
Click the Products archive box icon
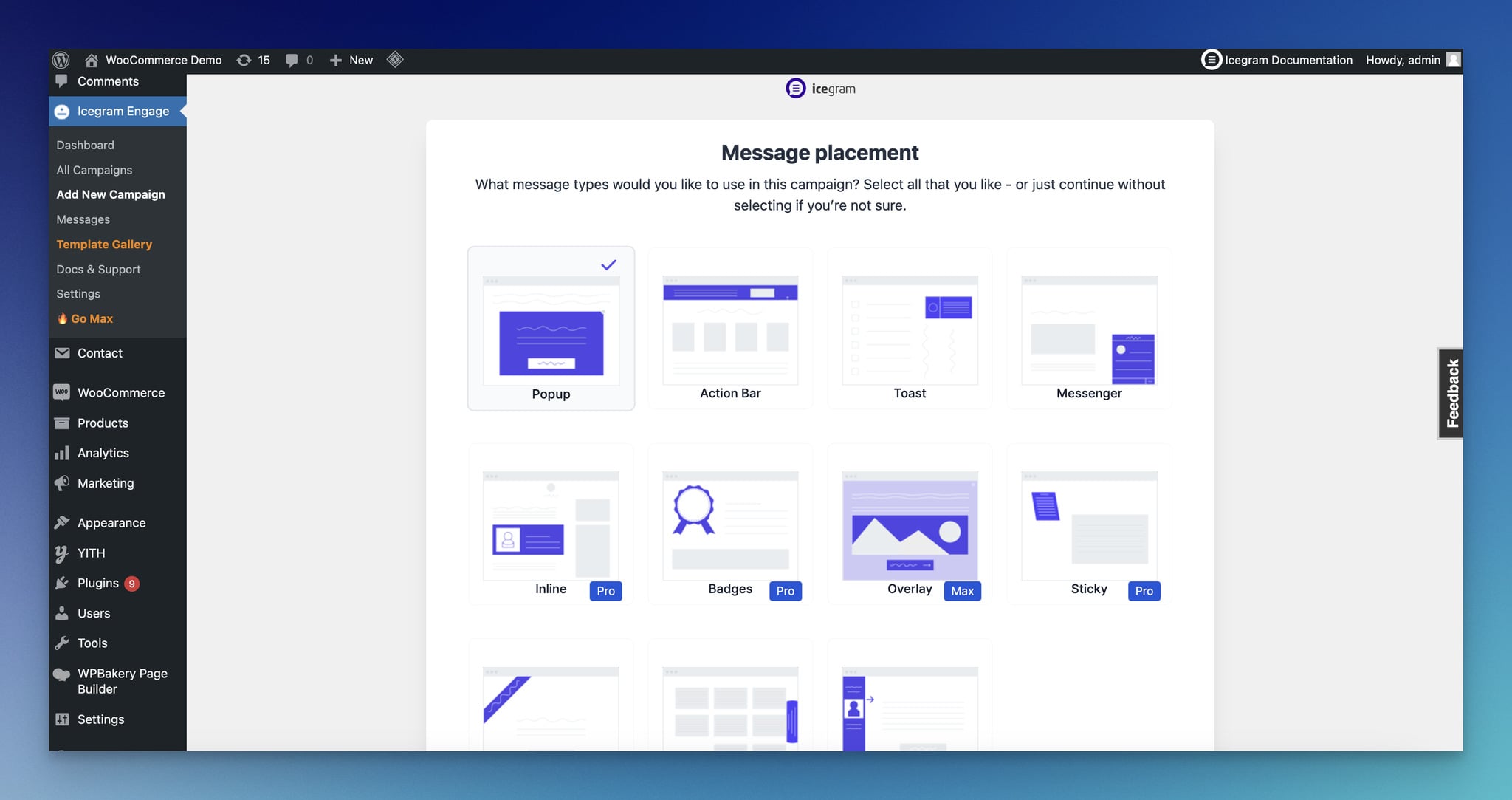click(62, 423)
